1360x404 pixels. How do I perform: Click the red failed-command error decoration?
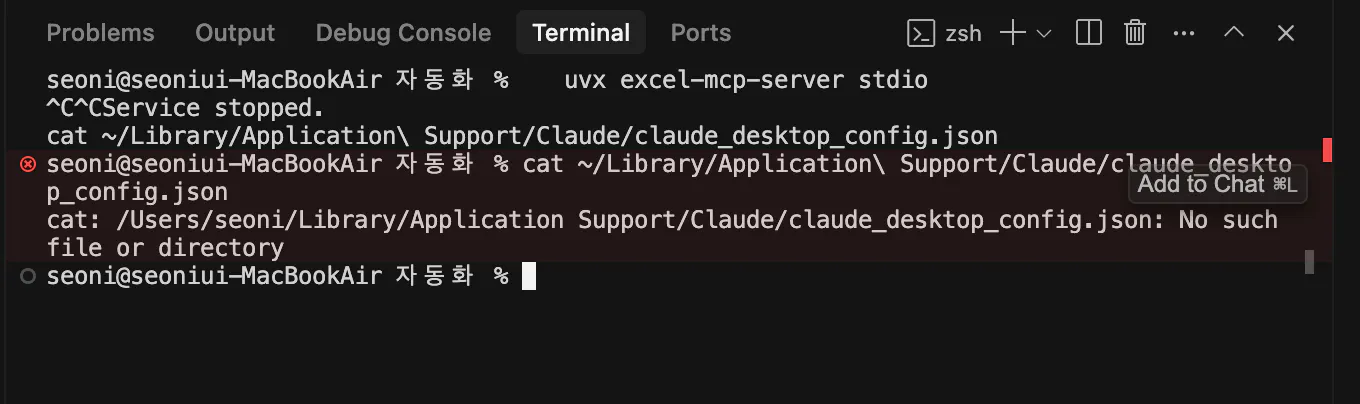[28, 164]
